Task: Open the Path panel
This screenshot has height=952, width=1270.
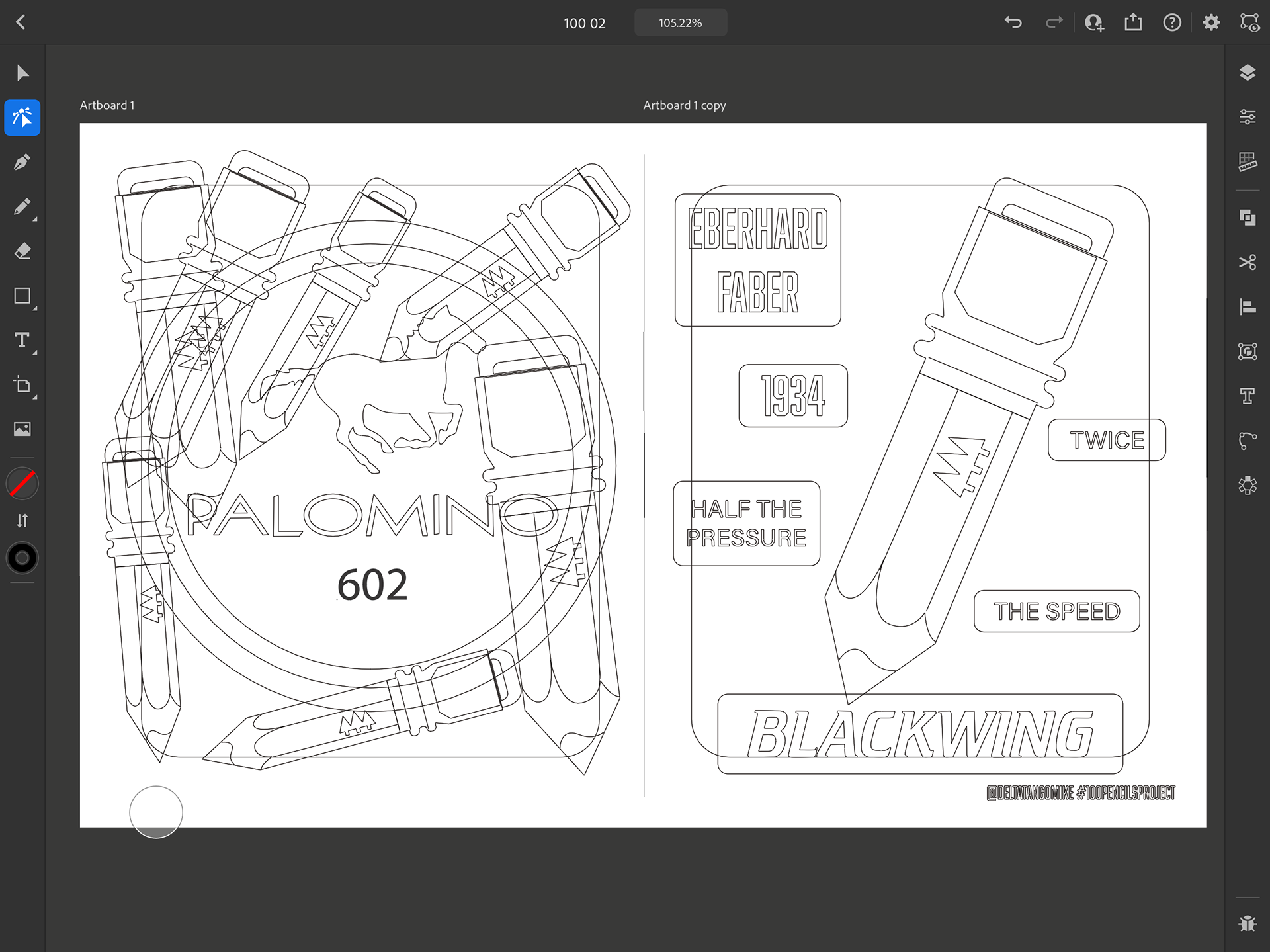Action: (1248, 440)
